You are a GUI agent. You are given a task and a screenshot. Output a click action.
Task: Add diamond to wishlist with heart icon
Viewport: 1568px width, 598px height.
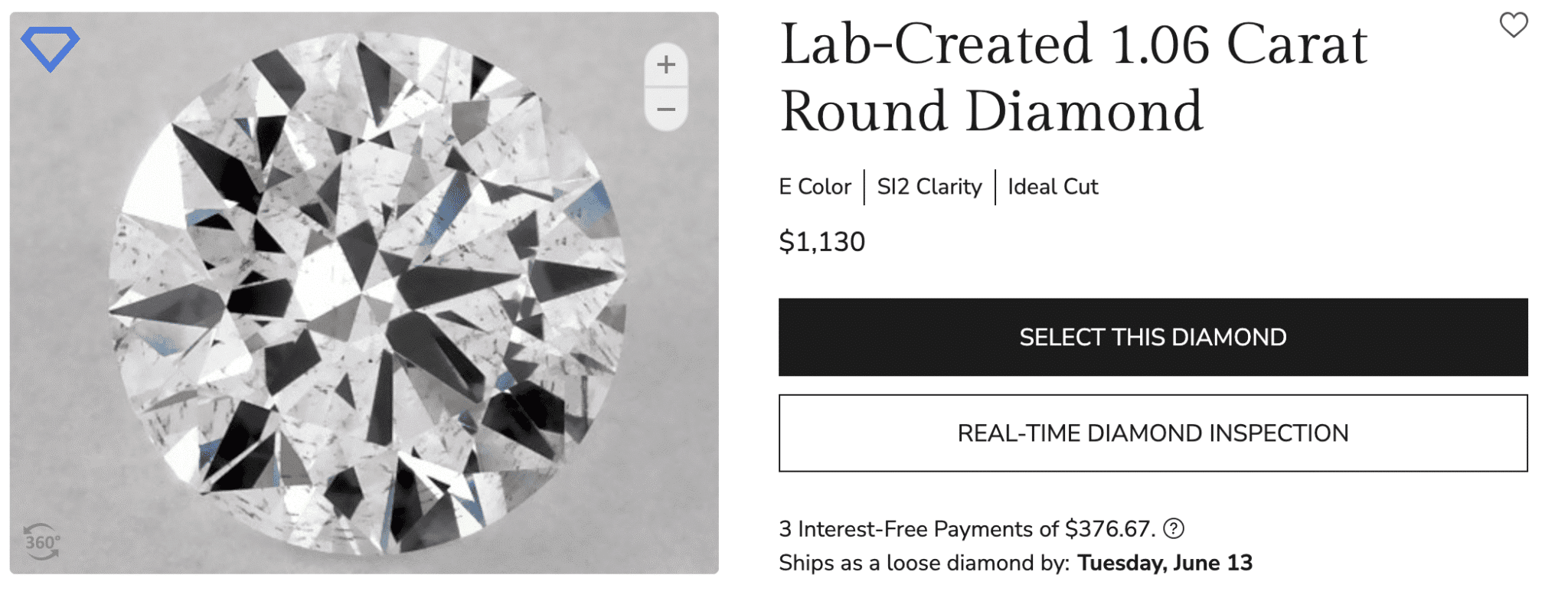[1513, 25]
